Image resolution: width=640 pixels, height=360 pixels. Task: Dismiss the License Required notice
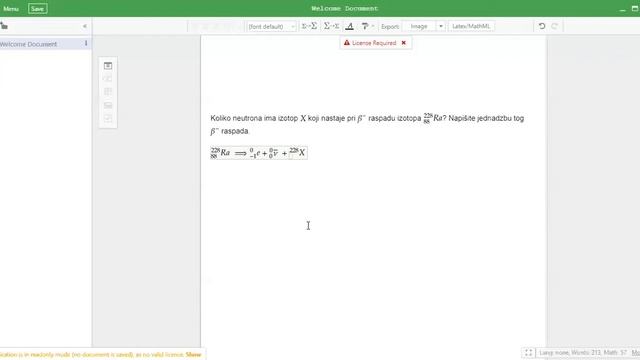[404, 43]
